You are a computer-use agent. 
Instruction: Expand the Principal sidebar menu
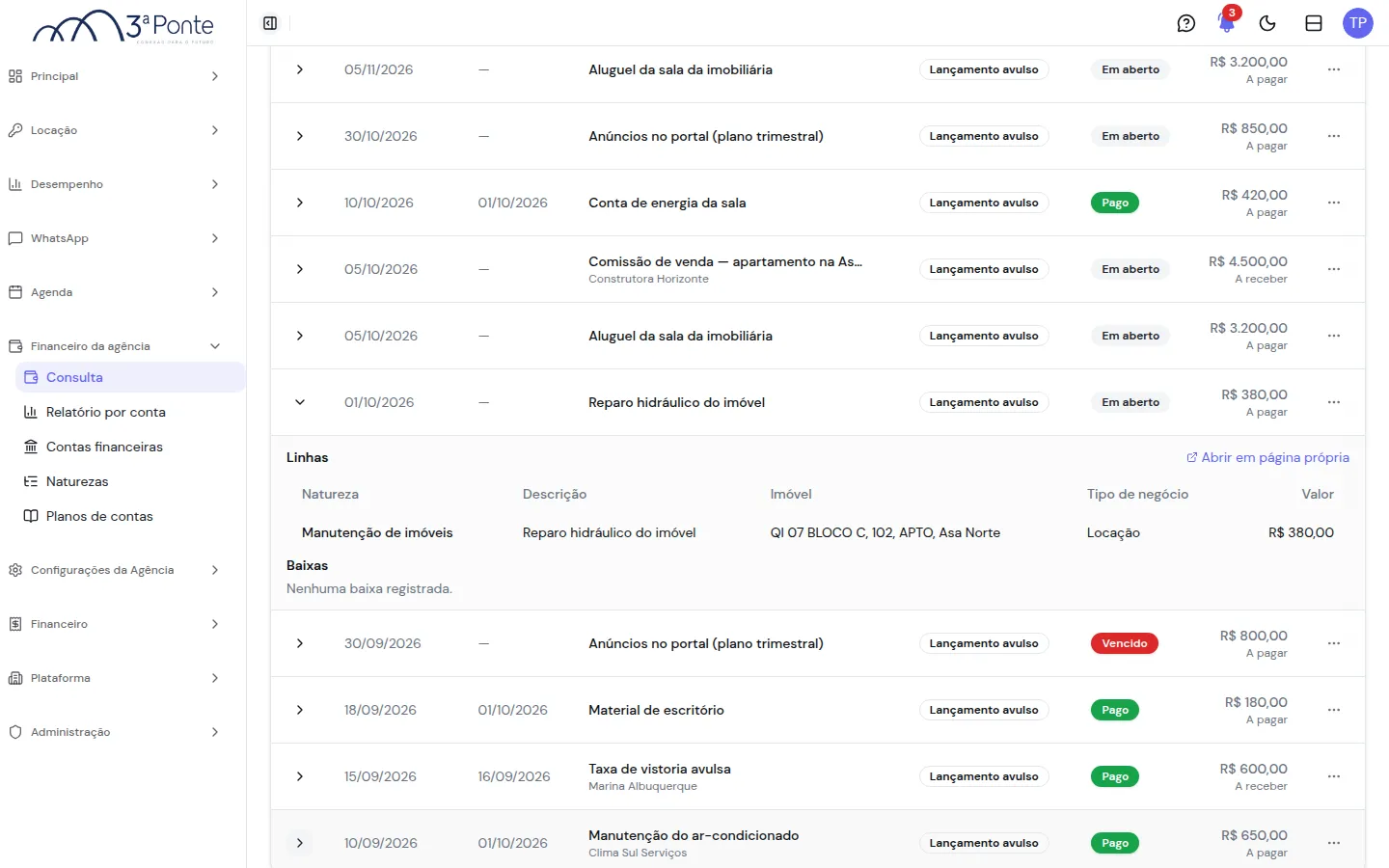[115, 76]
